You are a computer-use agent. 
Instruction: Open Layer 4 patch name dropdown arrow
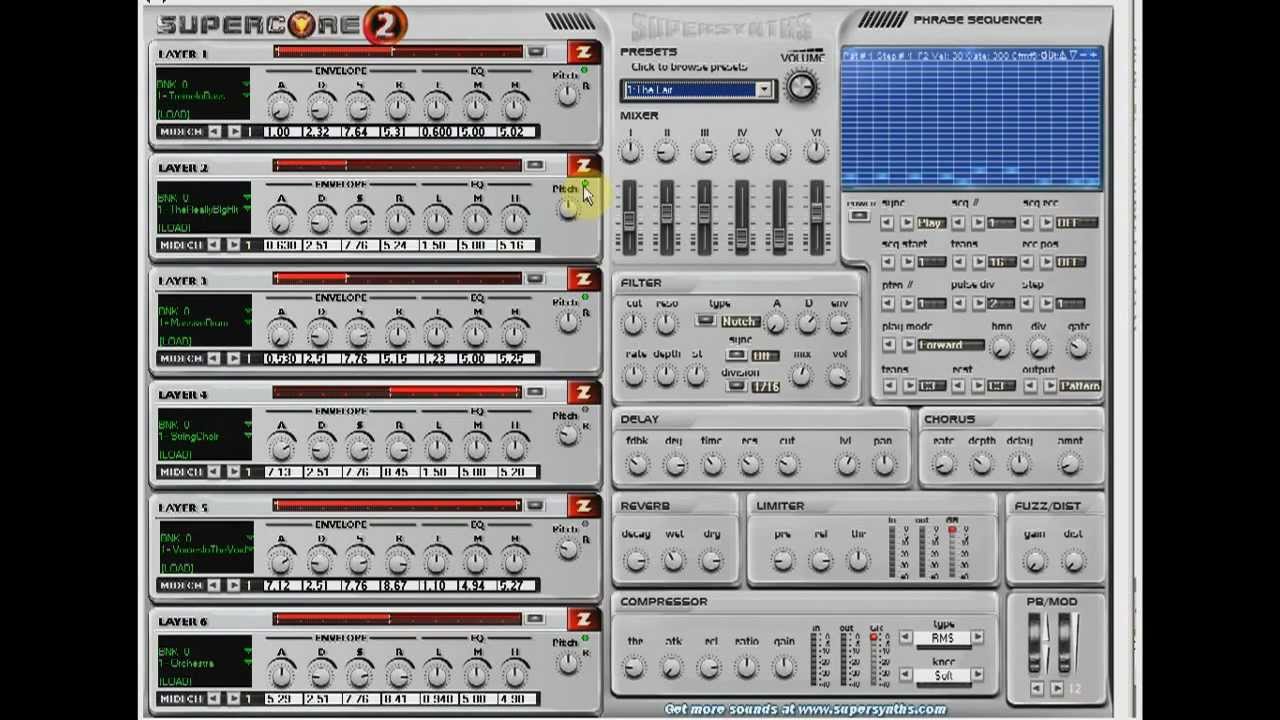tap(247, 437)
